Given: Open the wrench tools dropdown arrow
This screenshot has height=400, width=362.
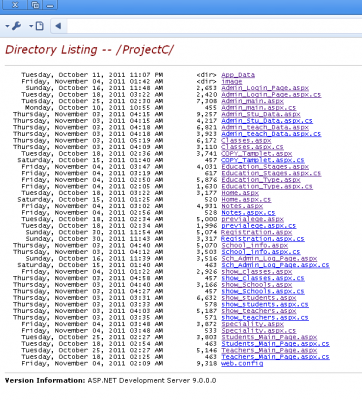Looking at the screenshot, I should pos(7,26).
